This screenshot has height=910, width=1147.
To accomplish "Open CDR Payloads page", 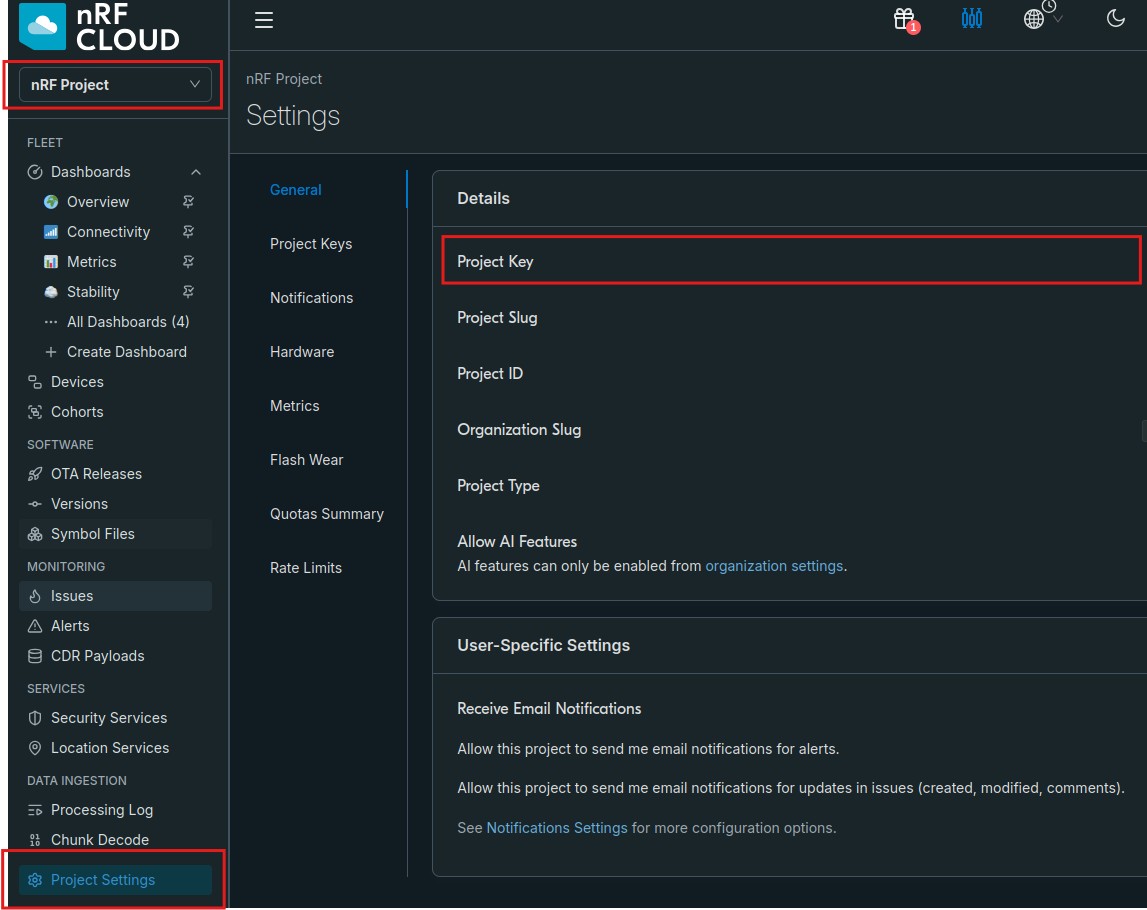I will 97,656.
